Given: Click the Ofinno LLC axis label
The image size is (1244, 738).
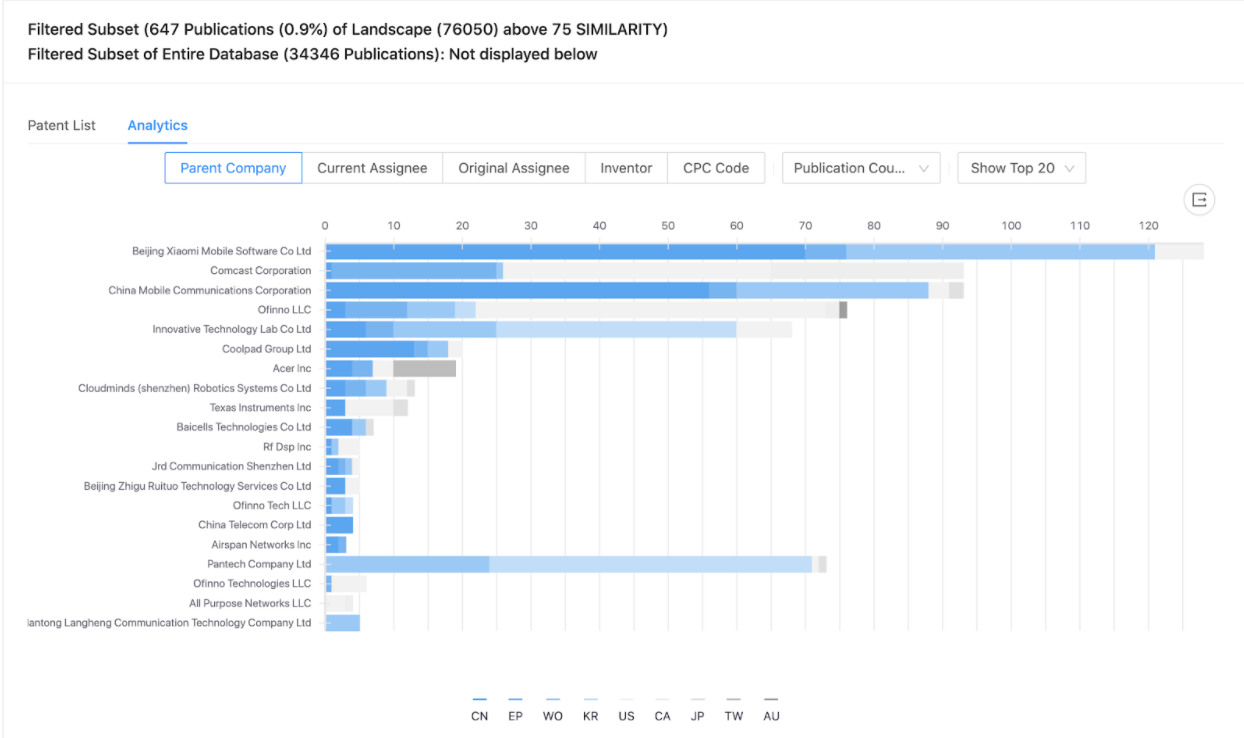Looking at the screenshot, I should coord(284,310).
